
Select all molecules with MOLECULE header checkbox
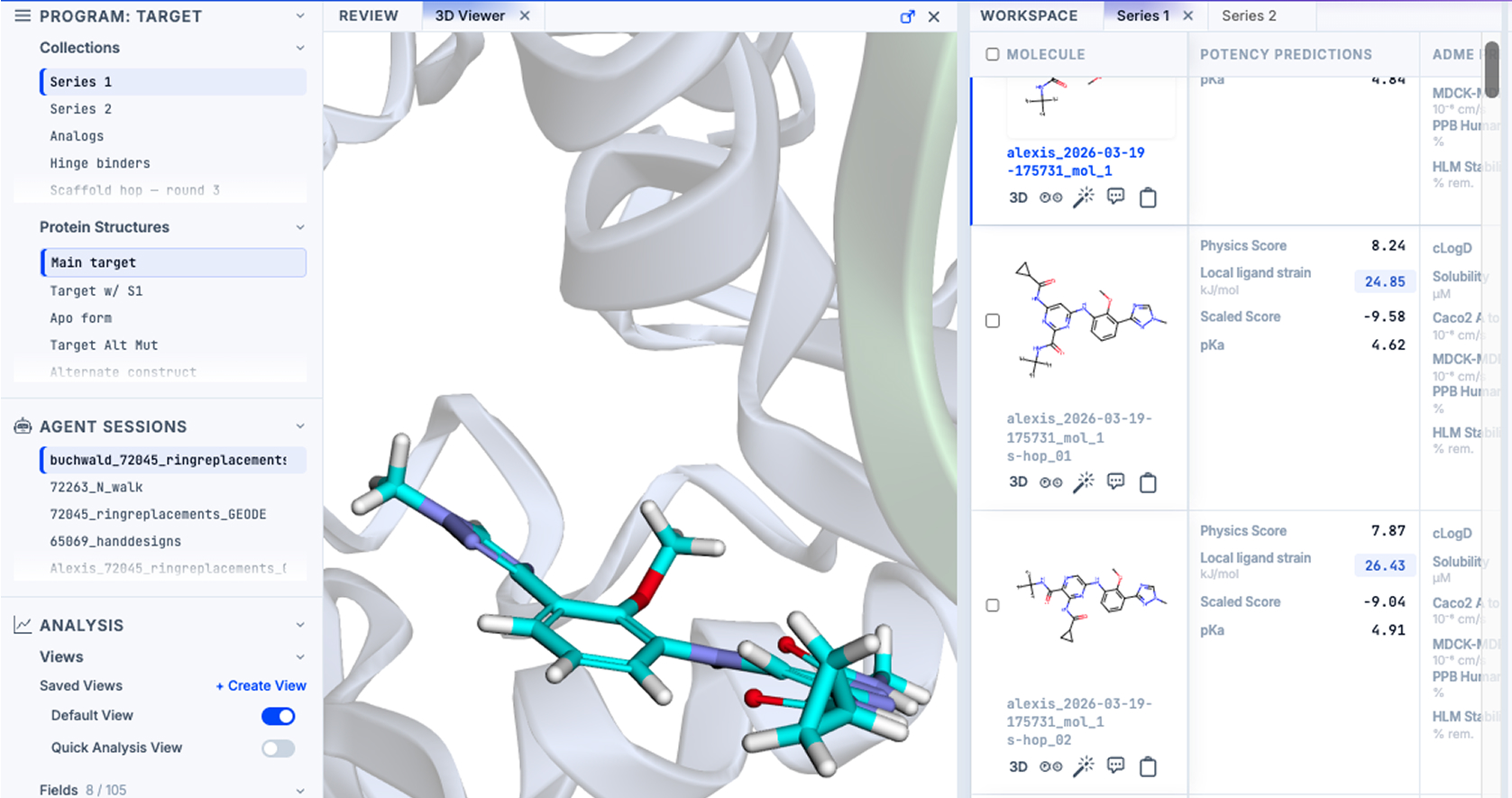click(993, 54)
